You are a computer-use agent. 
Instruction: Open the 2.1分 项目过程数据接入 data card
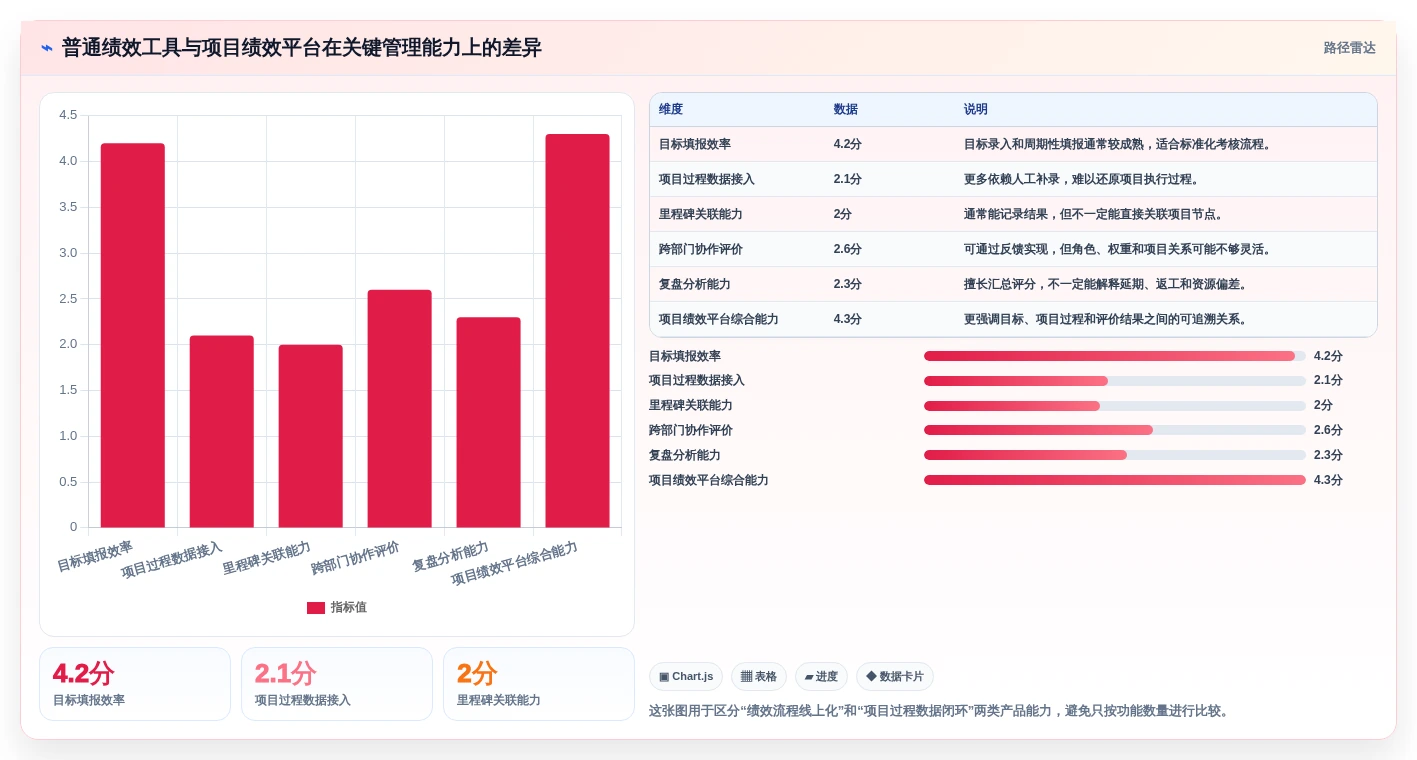click(337, 684)
